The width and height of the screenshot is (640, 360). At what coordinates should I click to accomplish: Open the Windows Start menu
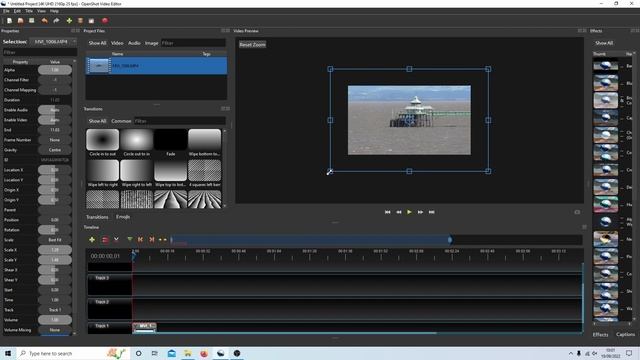(x=8, y=353)
